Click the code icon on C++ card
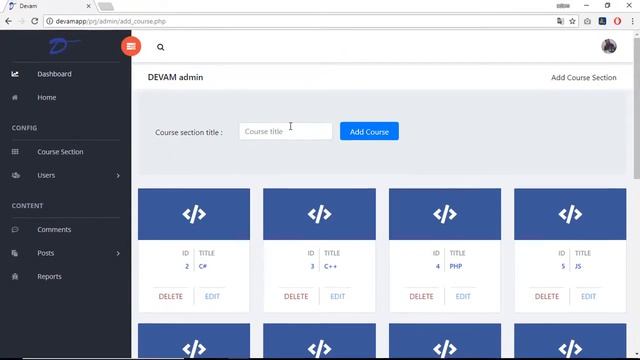 pyautogui.click(x=319, y=214)
